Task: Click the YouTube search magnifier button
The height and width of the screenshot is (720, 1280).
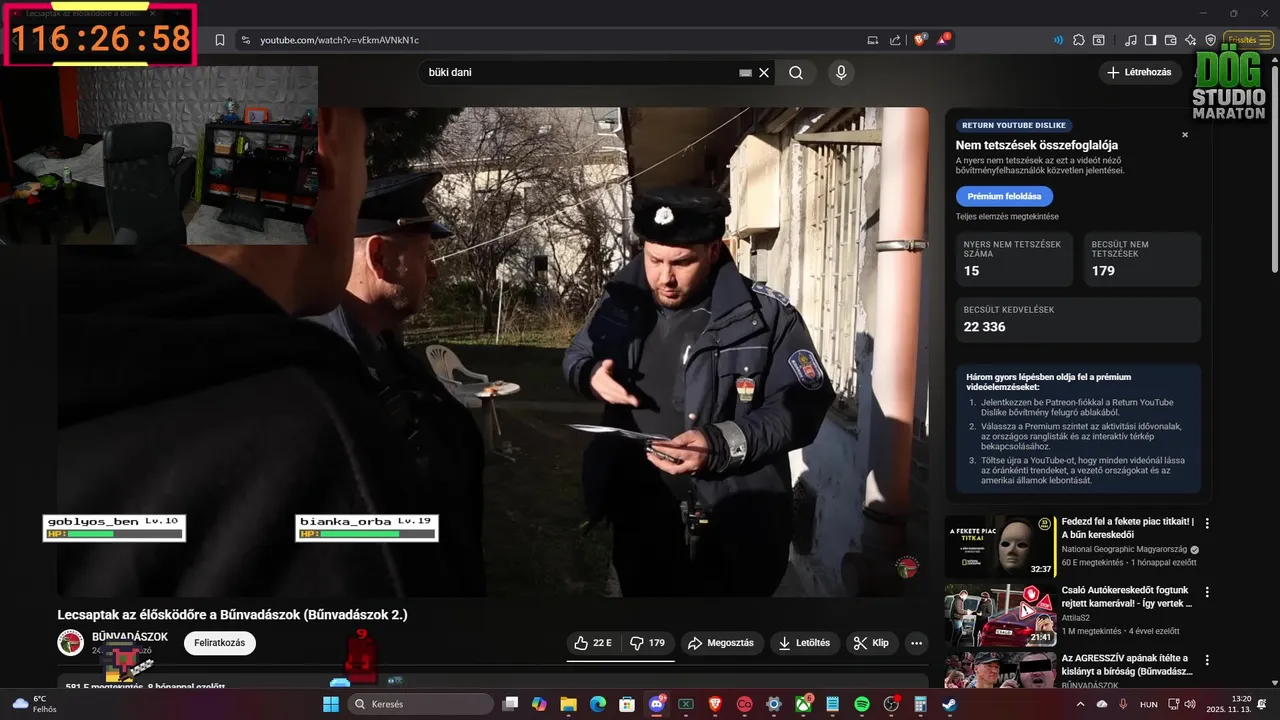Action: click(796, 72)
